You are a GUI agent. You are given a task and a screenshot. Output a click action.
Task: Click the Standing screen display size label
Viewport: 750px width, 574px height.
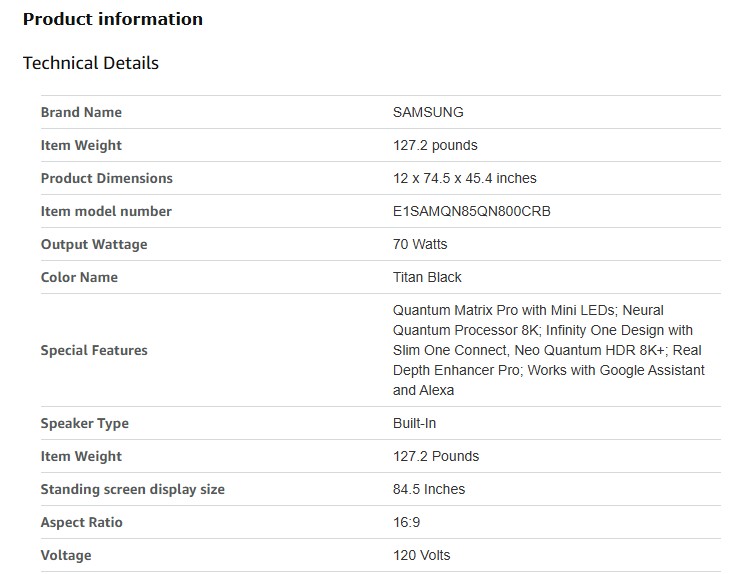coord(132,489)
